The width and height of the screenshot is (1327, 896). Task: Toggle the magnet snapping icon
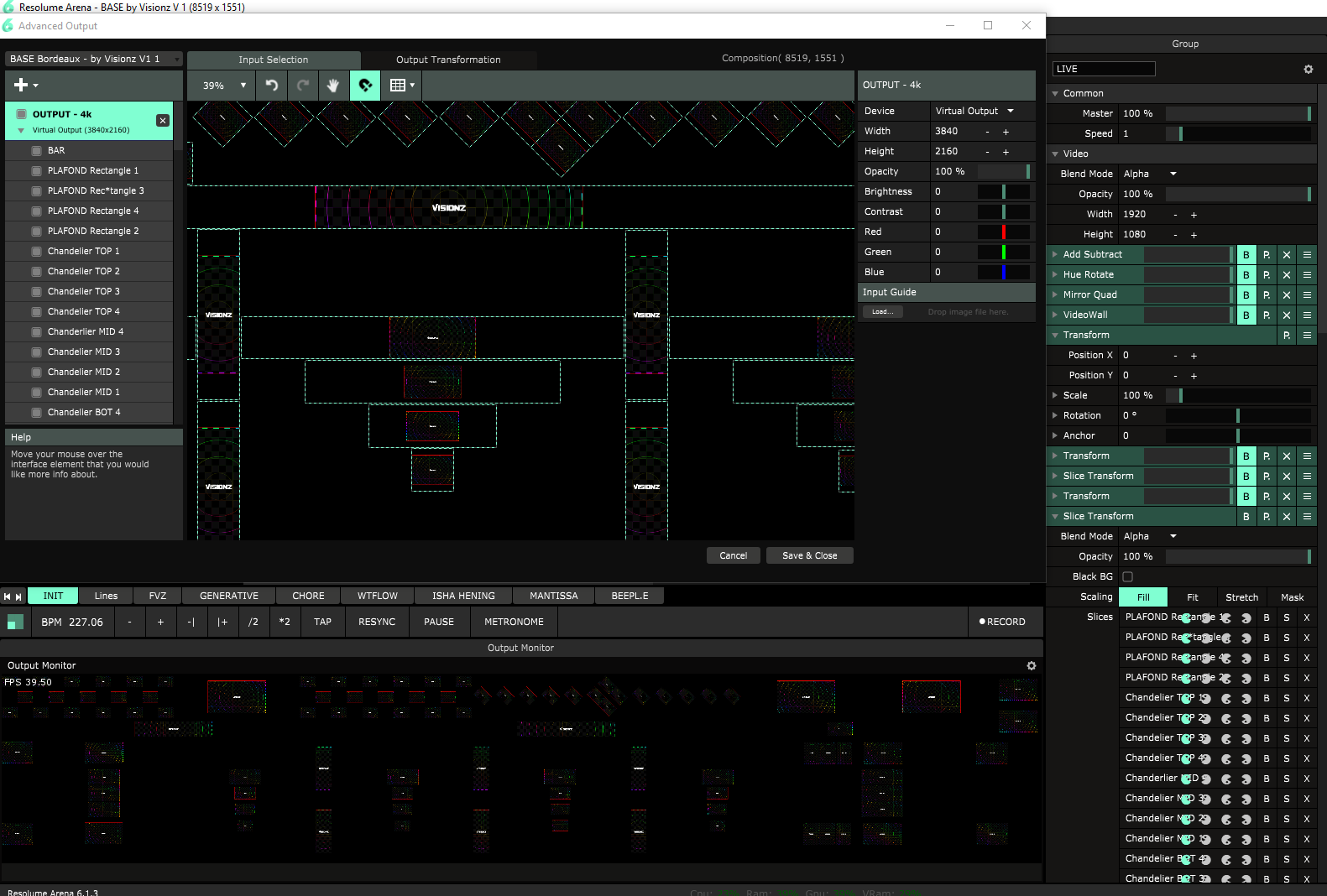tap(365, 86)
